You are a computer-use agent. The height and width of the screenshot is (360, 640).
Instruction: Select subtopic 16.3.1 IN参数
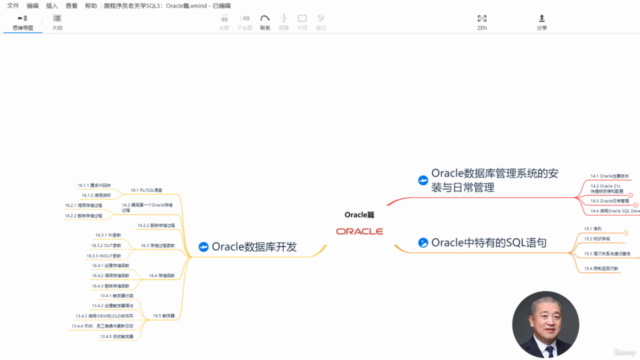tap(108, 236)
